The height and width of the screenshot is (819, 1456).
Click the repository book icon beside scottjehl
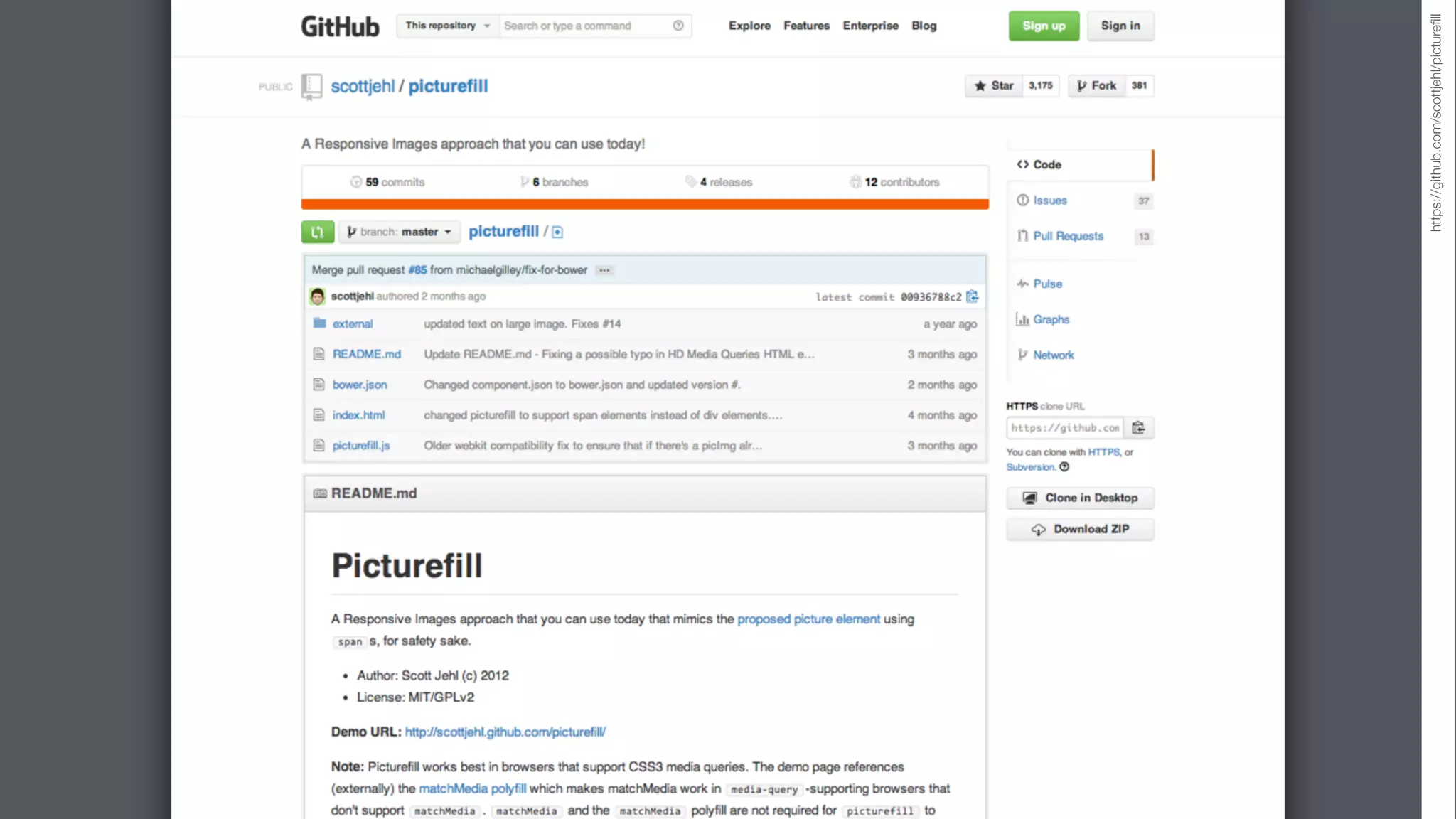[311, 86]
